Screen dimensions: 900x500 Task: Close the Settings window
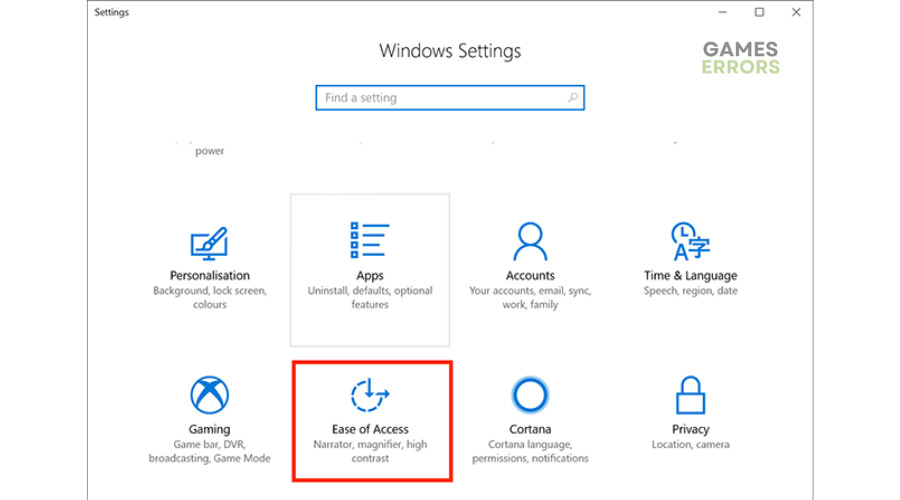796,12
